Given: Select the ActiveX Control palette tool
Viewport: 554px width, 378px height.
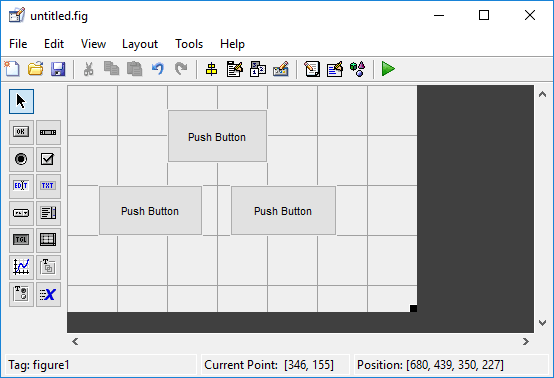Looking at the screenshot, I should [x=48, y=294].
